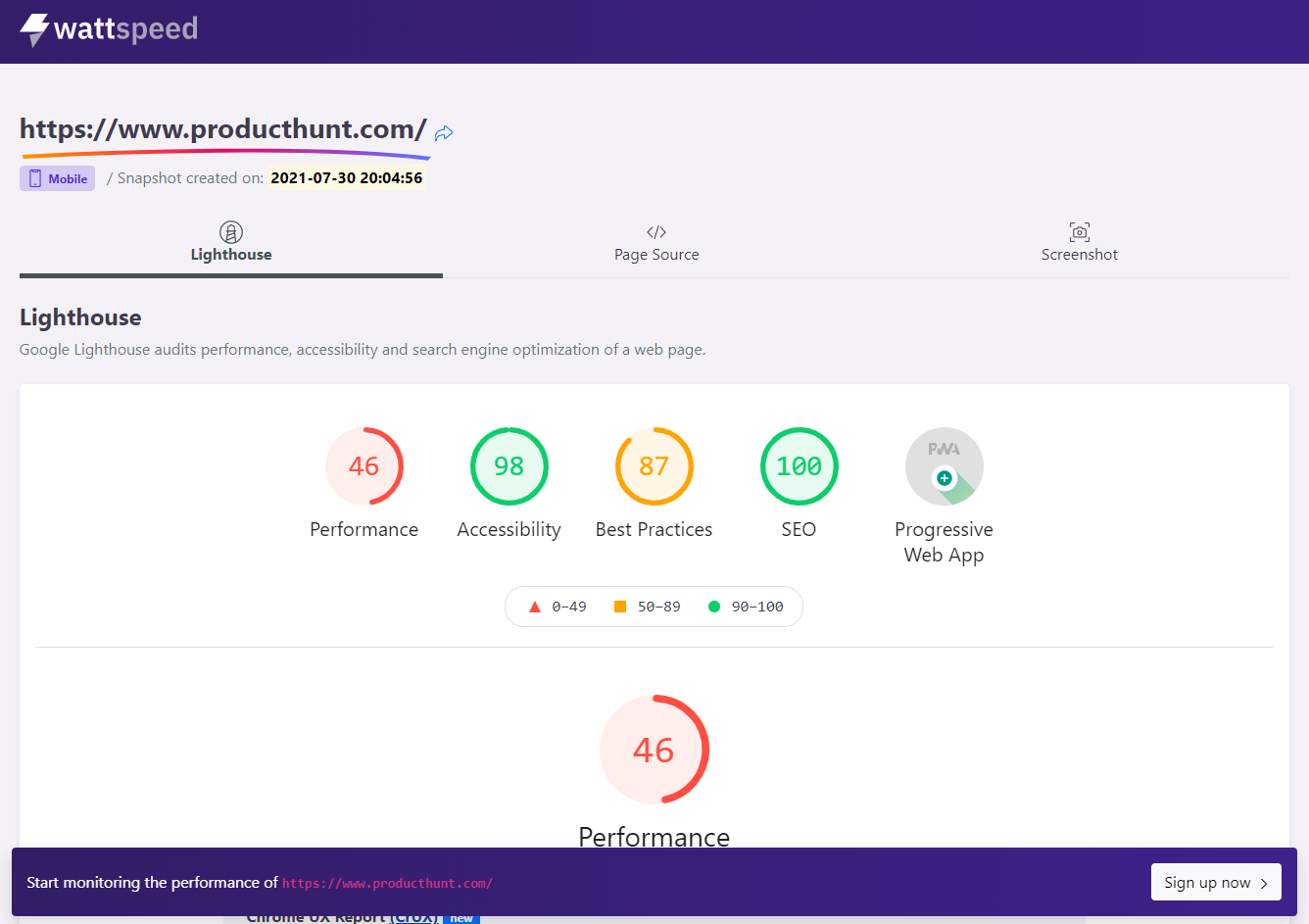Click the SEO score gauge 100
Image resolution: width=1309 pixels, height=924 pixels.
[799, 466]
